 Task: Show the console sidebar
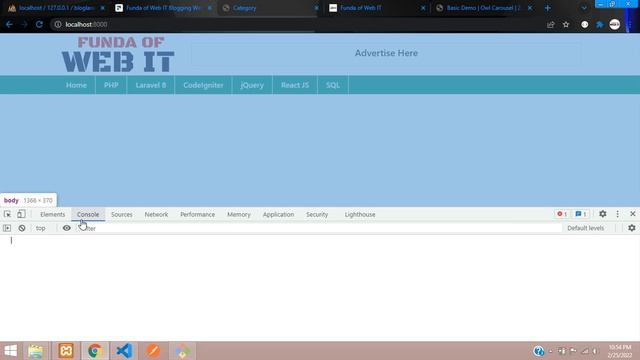[x=7, y=228]
